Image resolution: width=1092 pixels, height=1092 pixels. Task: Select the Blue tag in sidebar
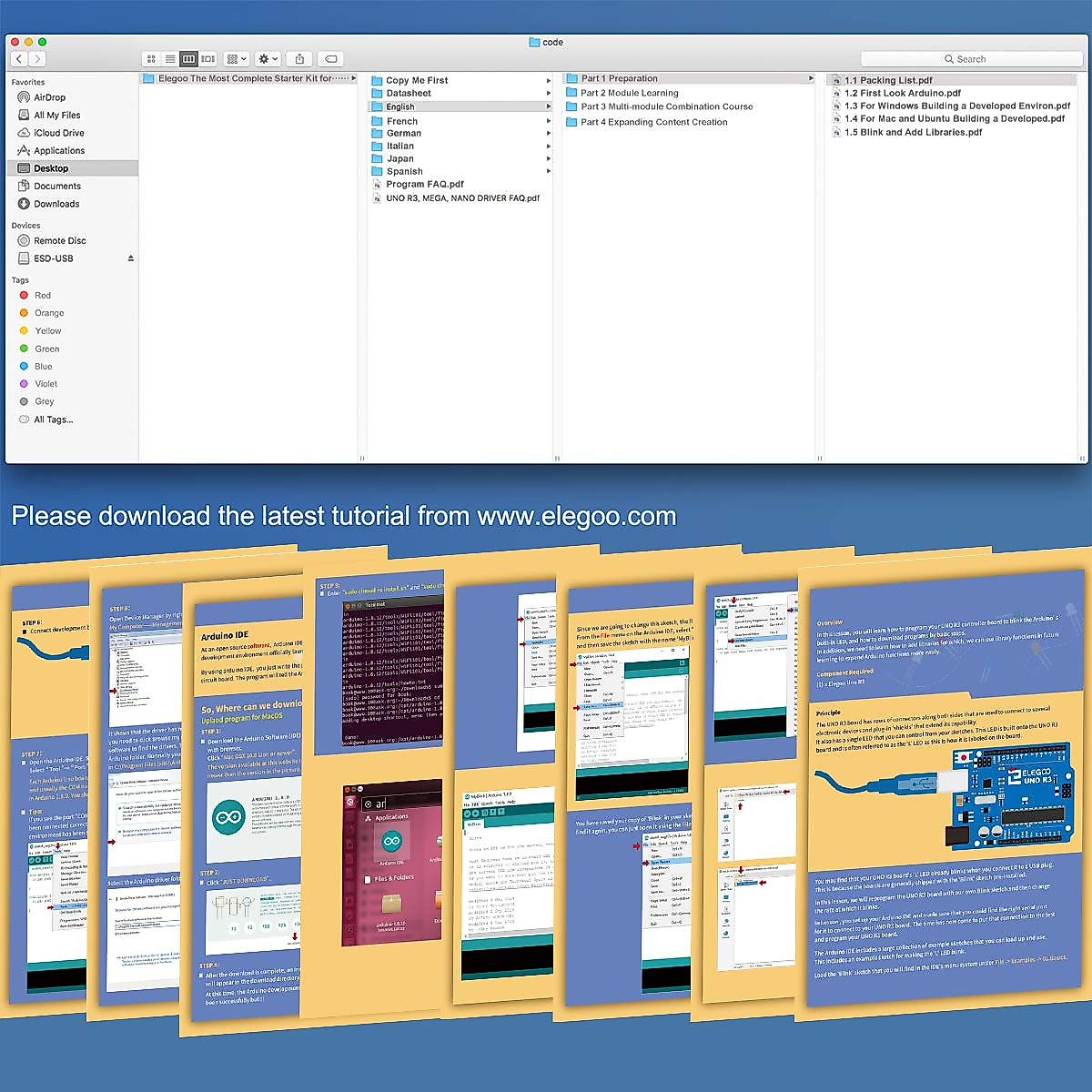[43, 367]
